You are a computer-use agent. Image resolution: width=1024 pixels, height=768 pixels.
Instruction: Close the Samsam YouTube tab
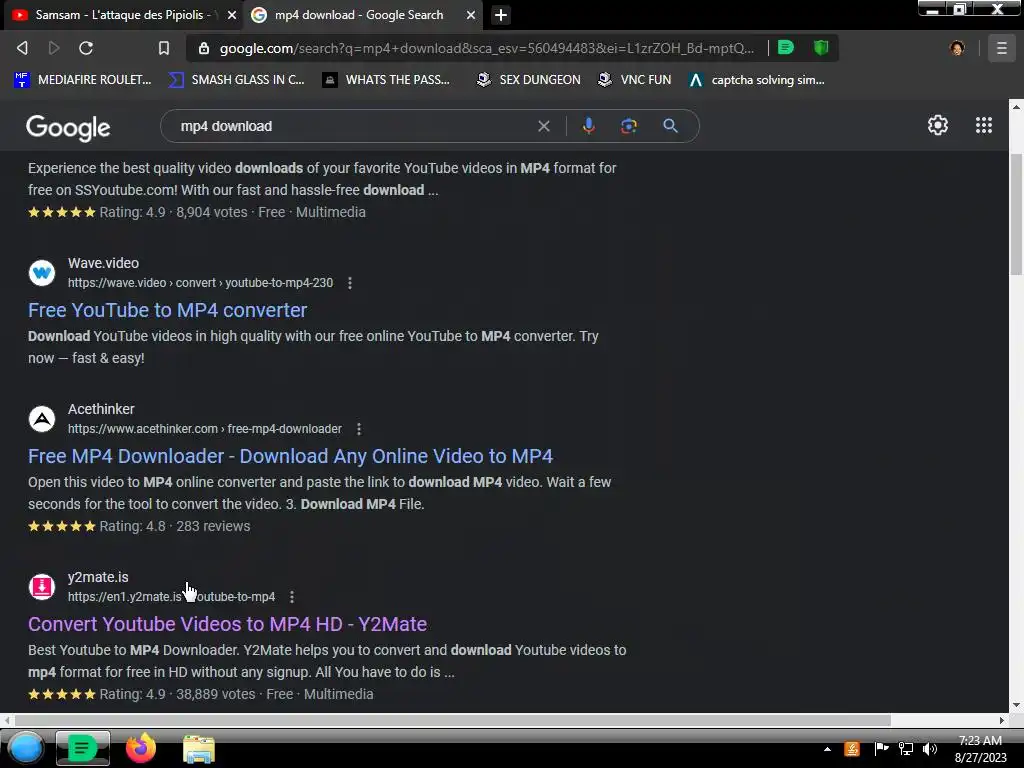click(232, 15)
